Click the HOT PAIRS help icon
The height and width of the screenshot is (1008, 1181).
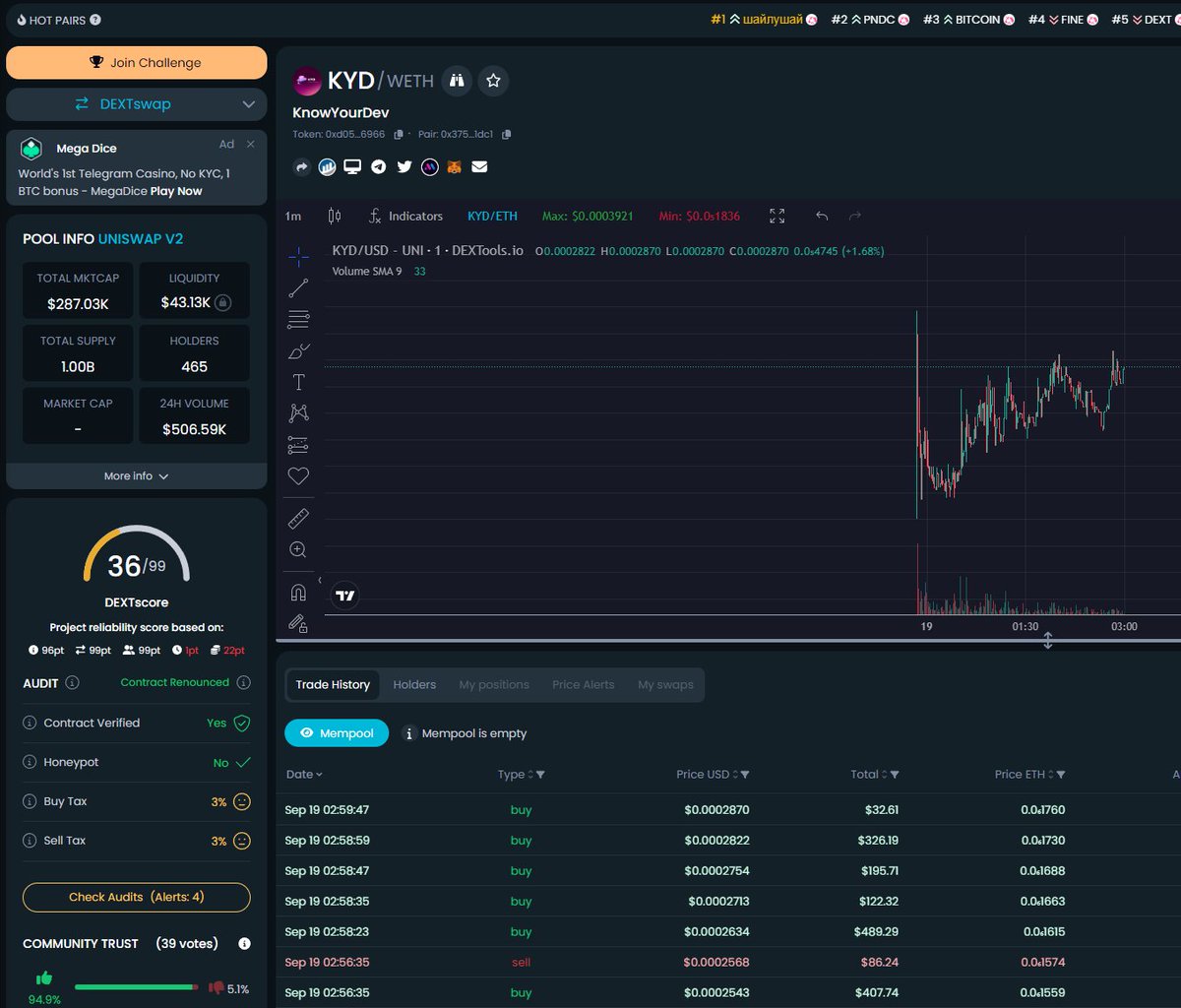point(94,20)
